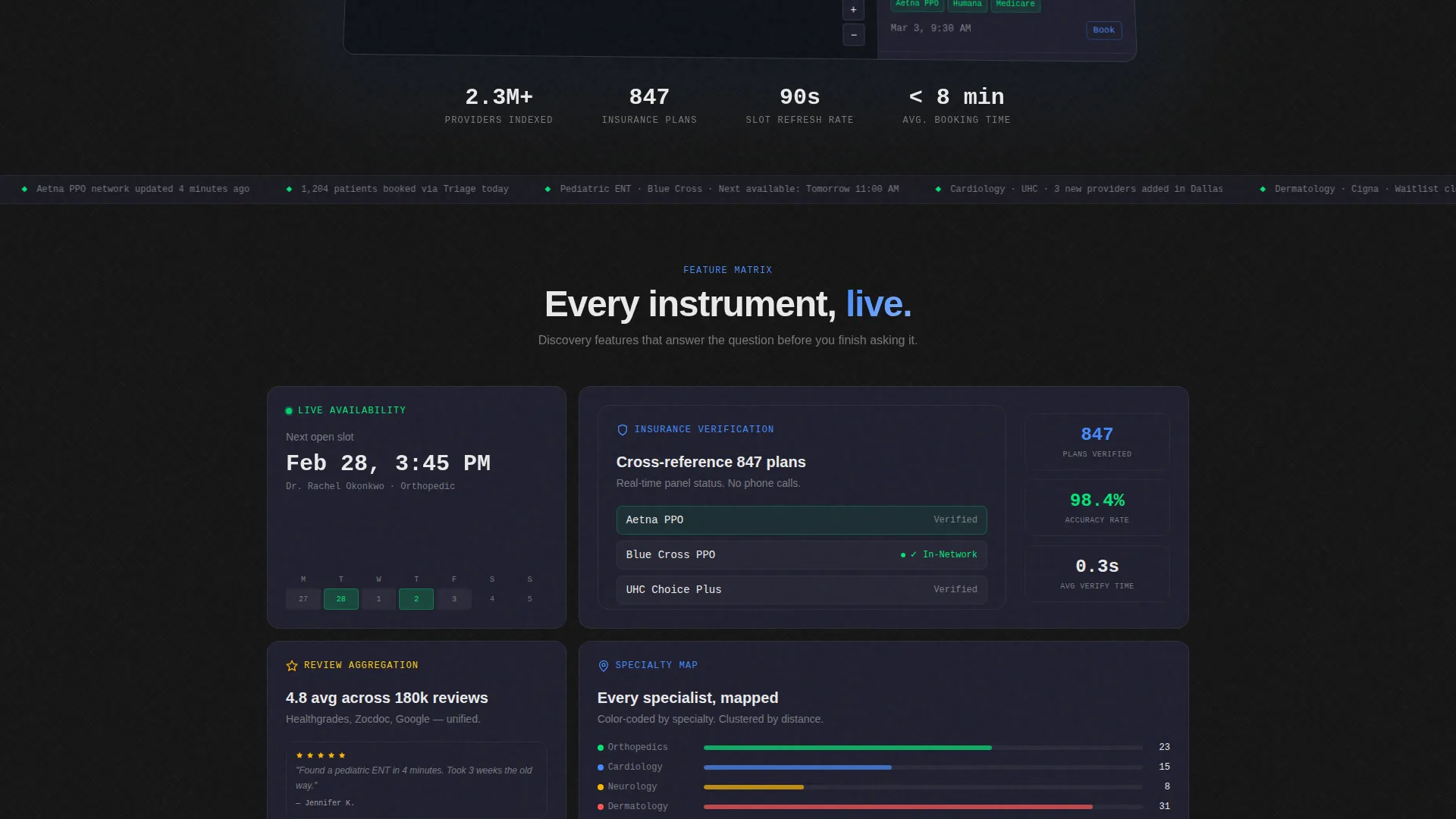Click the 'Cross-reference 847 plans' heading
Screen dimensions: 1456x819
[711, 463]
